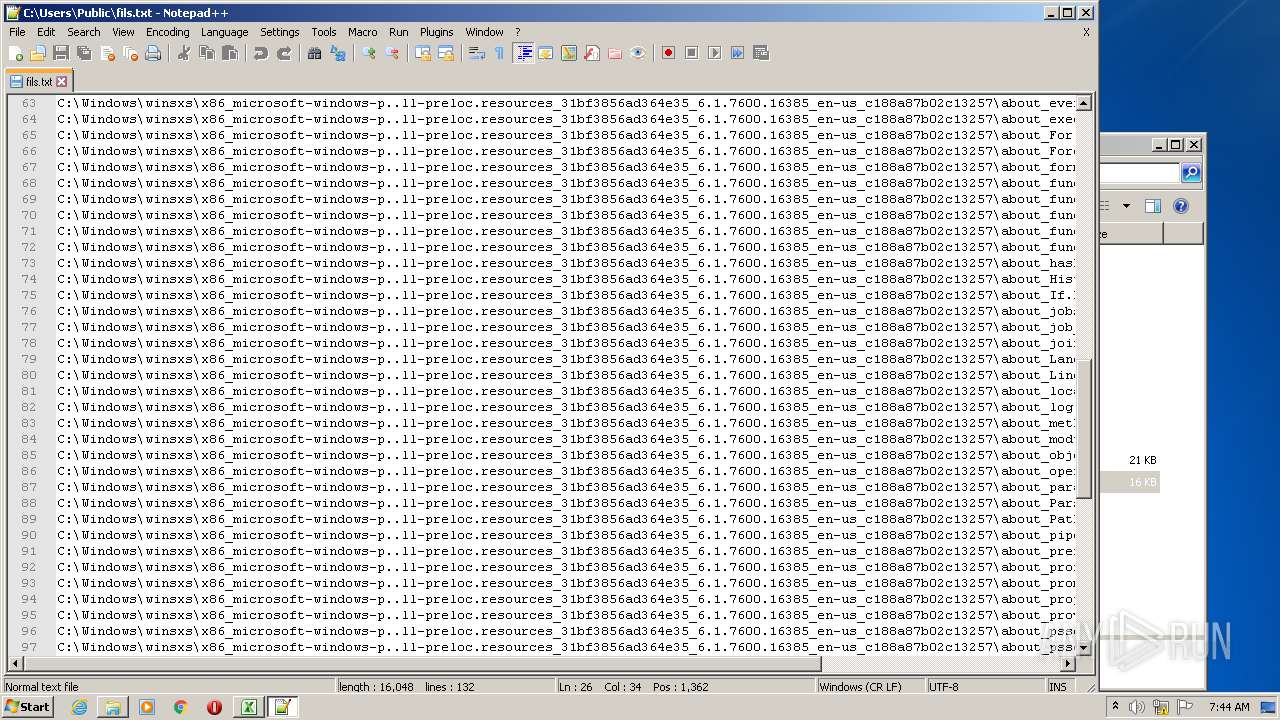Click the Copy toolbar icon
The image size is (1280, 720).
[207, 53]
